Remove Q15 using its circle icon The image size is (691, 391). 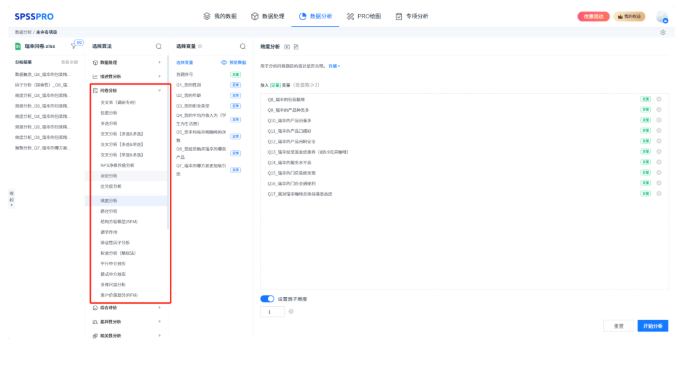(659, 173)
